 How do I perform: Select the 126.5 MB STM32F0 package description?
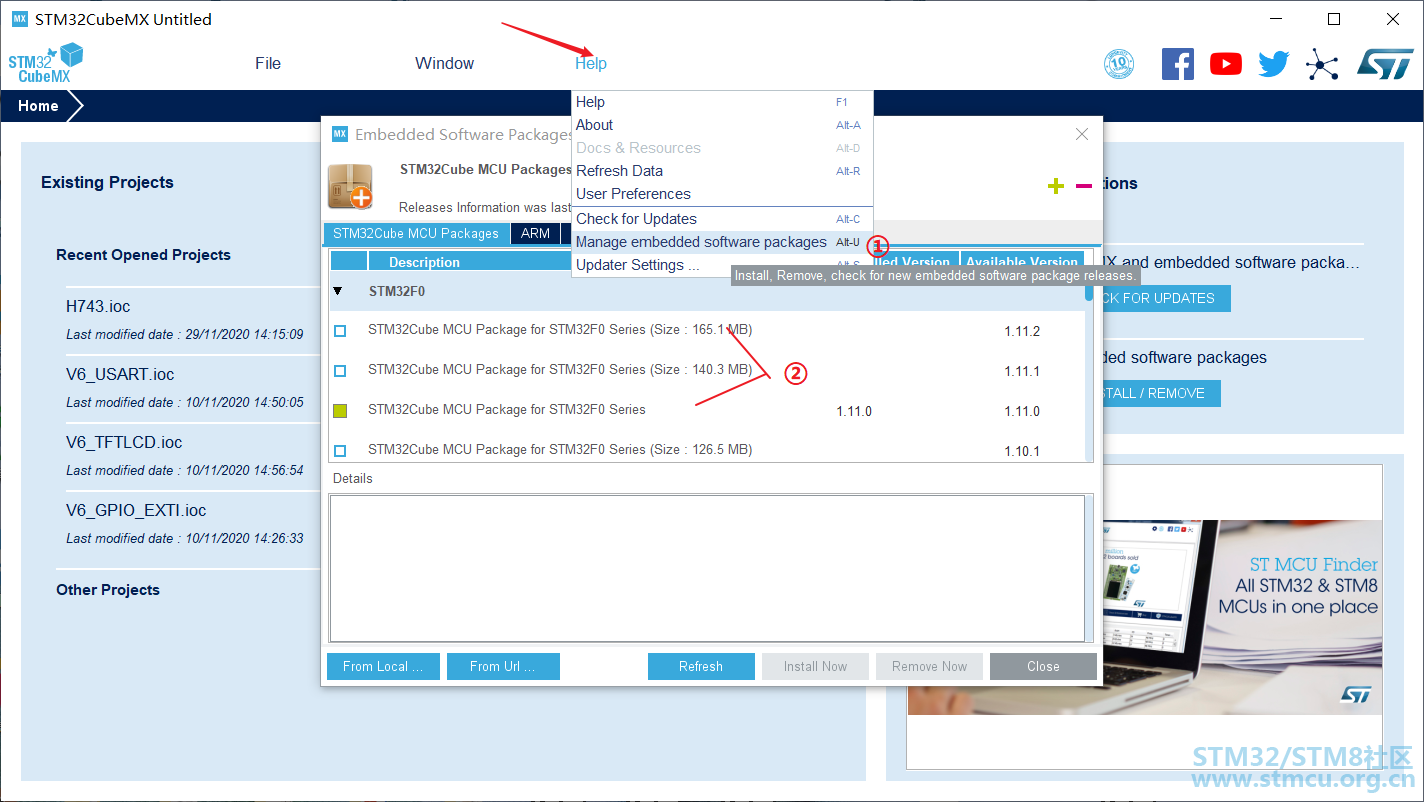(560, 449)
